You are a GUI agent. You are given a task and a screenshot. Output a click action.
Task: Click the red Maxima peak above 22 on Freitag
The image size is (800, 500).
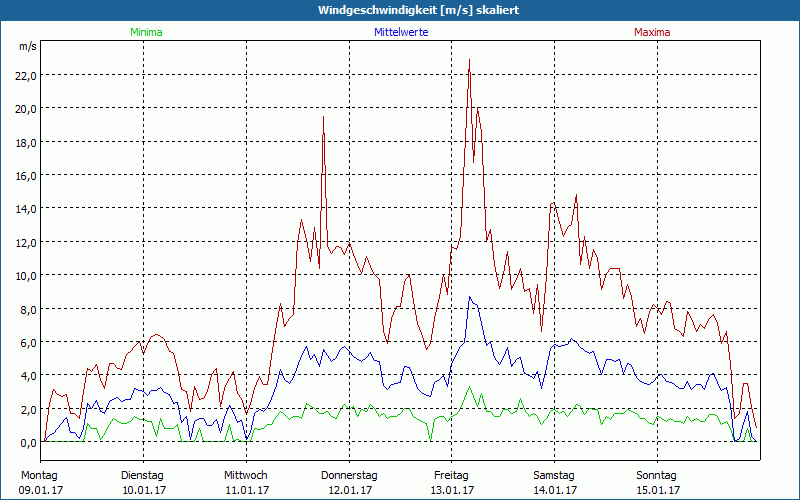(469, 60)
